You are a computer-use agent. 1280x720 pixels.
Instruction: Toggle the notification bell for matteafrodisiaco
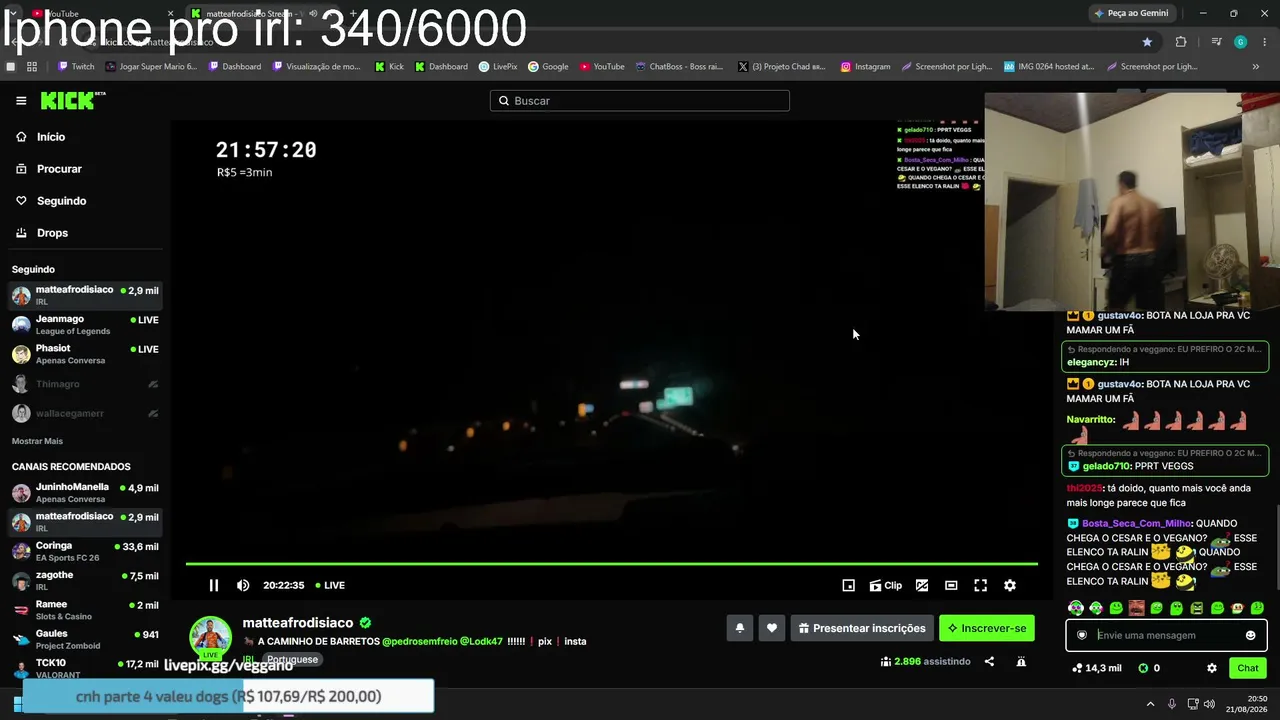tap(740, 628)
